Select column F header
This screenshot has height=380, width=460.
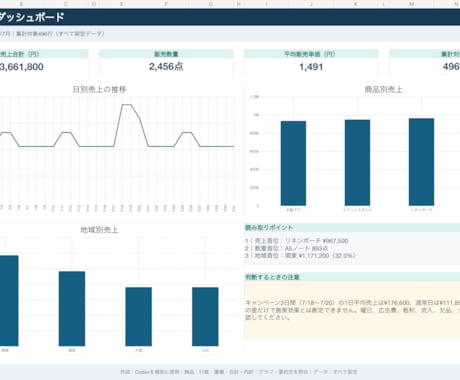166,4
